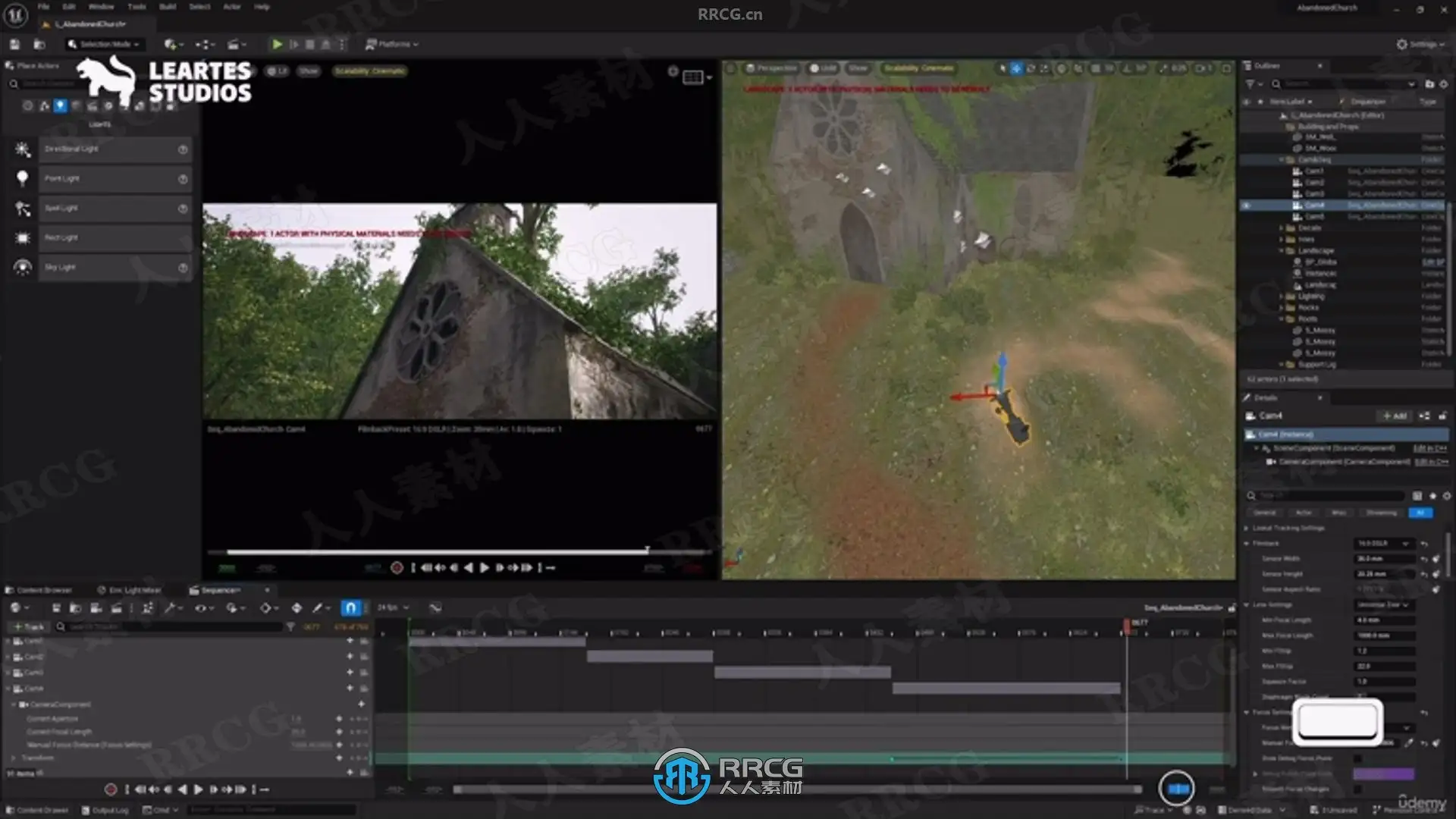Click the Cinematics clapperboard toolbar icon
The width and height of the screenshot is (1456, 819).
[x=237, y=44]
